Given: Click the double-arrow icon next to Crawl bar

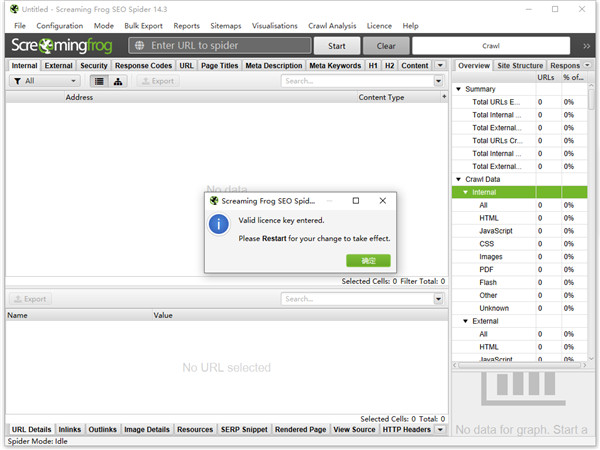Looking at the screenshot, I should pyautogui.click(x=589, y=46).
